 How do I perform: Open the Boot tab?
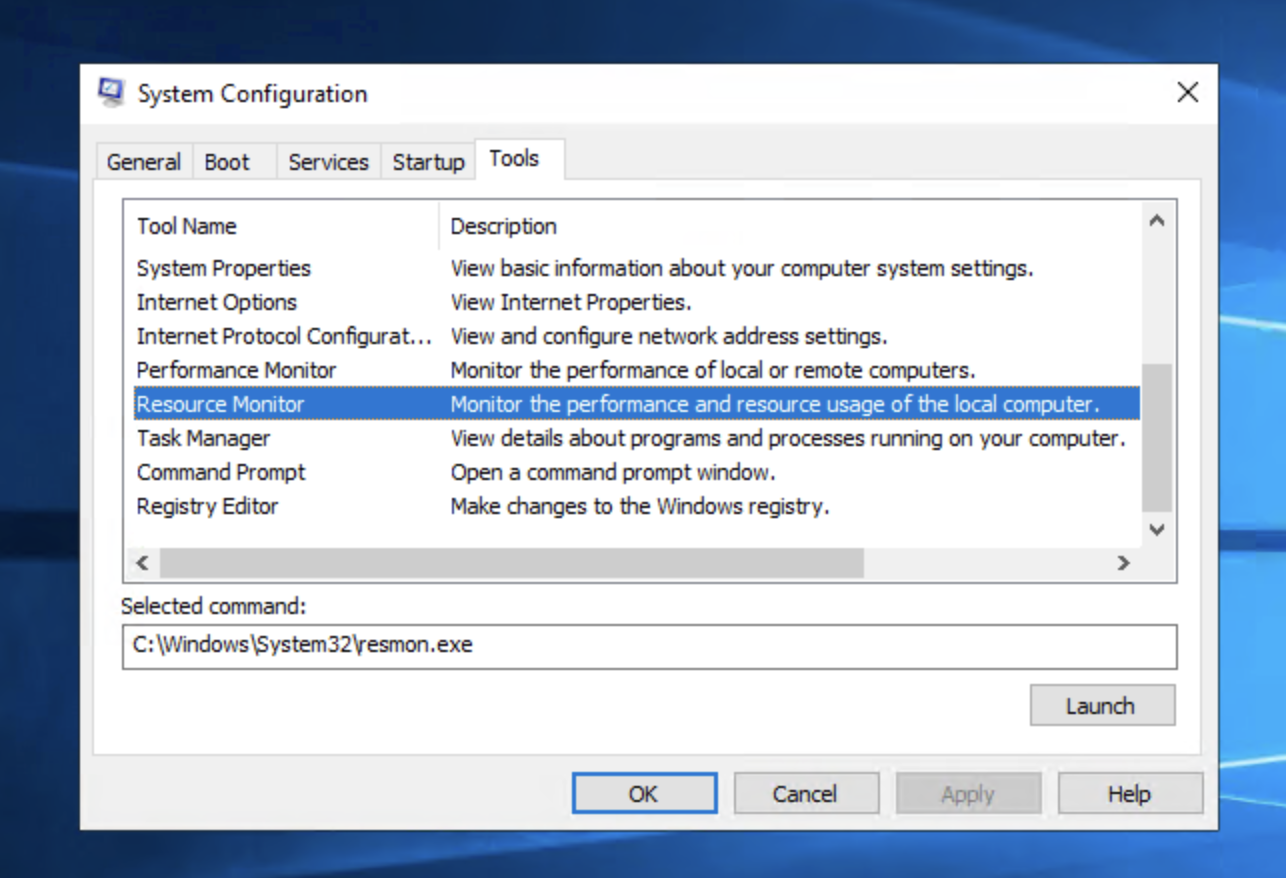click(227, 162)
